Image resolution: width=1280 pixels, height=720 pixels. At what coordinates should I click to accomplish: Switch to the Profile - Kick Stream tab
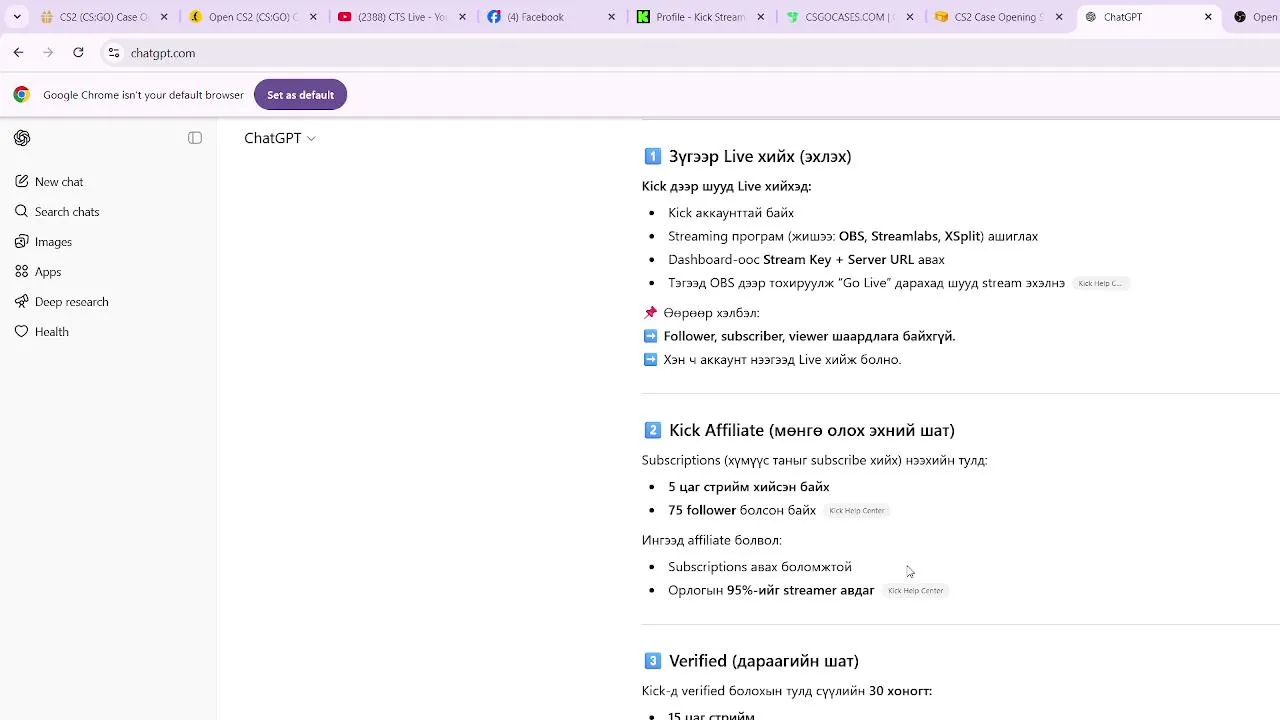(700, 17)
